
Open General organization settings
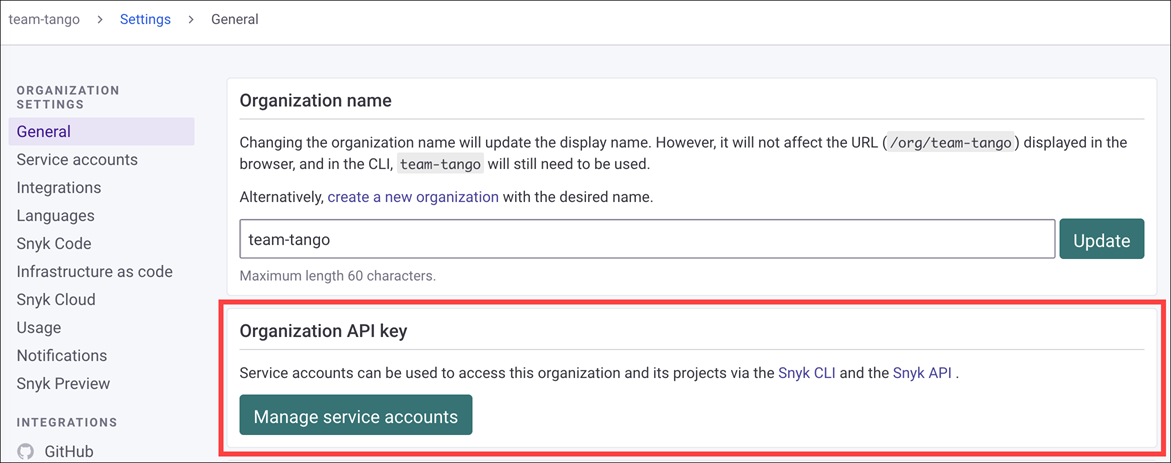coord(102,131)
